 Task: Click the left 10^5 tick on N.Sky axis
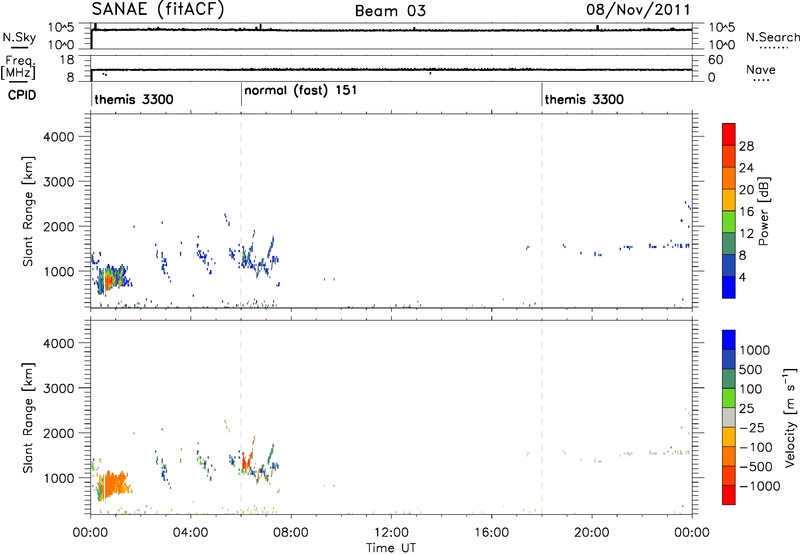pos(61,27)
